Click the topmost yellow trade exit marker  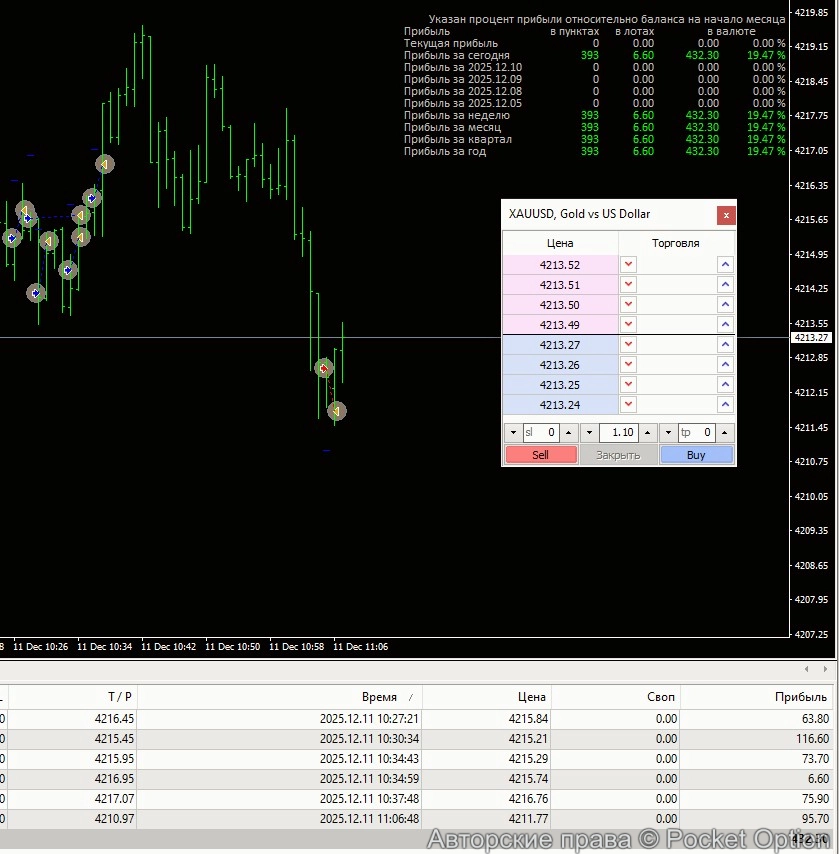[x=104, y=164]
